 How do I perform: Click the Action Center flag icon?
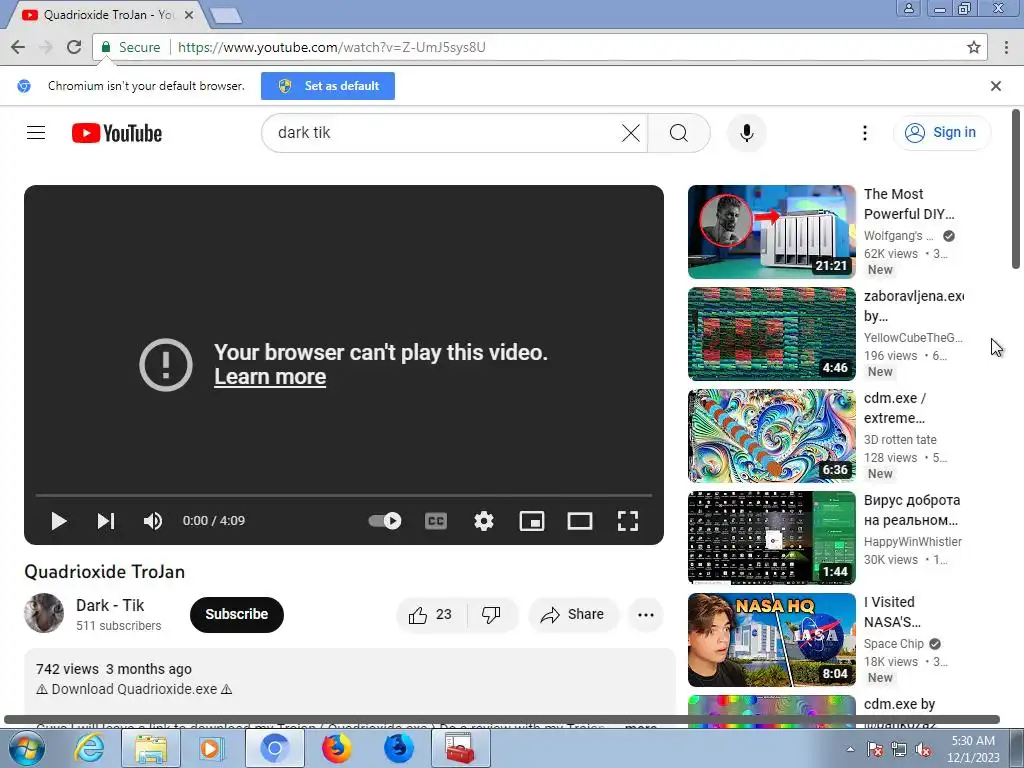pyautogui.click(x=874, y=750)
